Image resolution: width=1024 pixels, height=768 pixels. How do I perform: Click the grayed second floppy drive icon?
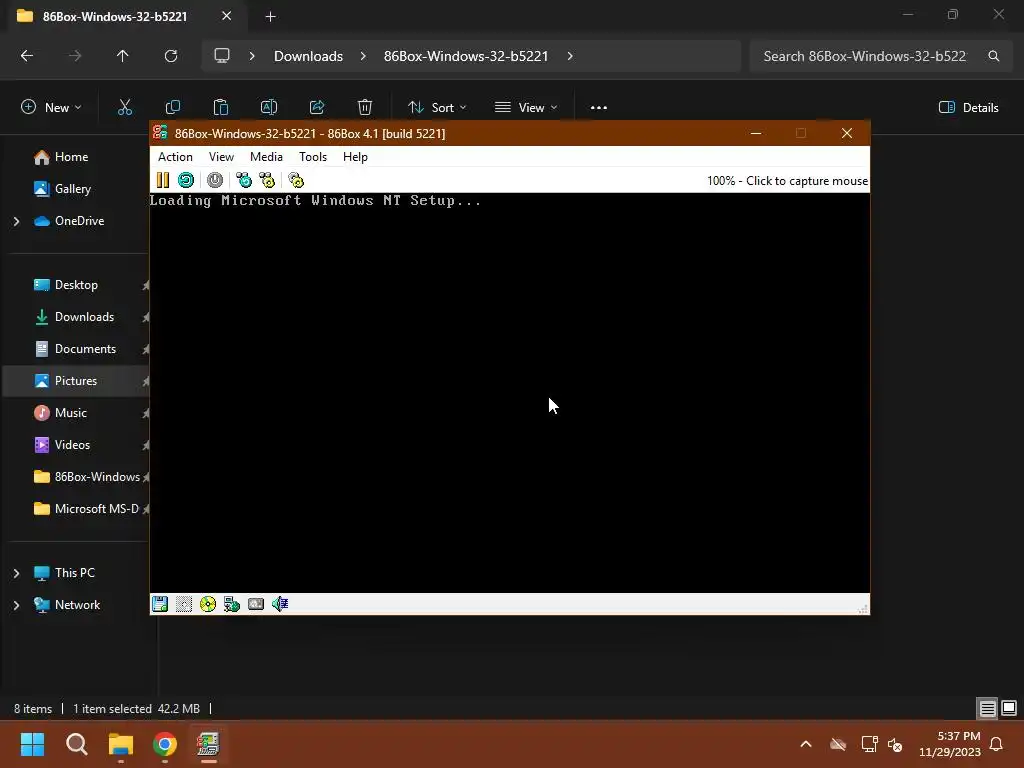click(x=184, y=604)
